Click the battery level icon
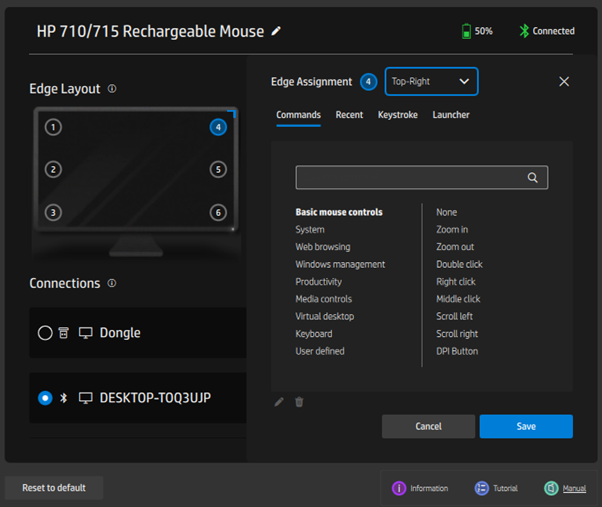The image size is (602, 507). (466, 31)
